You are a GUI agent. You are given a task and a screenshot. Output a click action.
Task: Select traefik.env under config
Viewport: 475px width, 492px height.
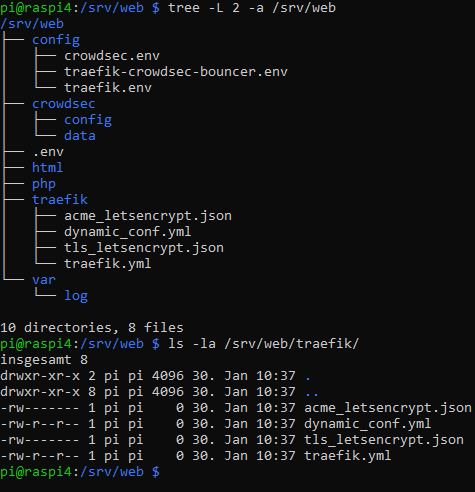(108, 88)
